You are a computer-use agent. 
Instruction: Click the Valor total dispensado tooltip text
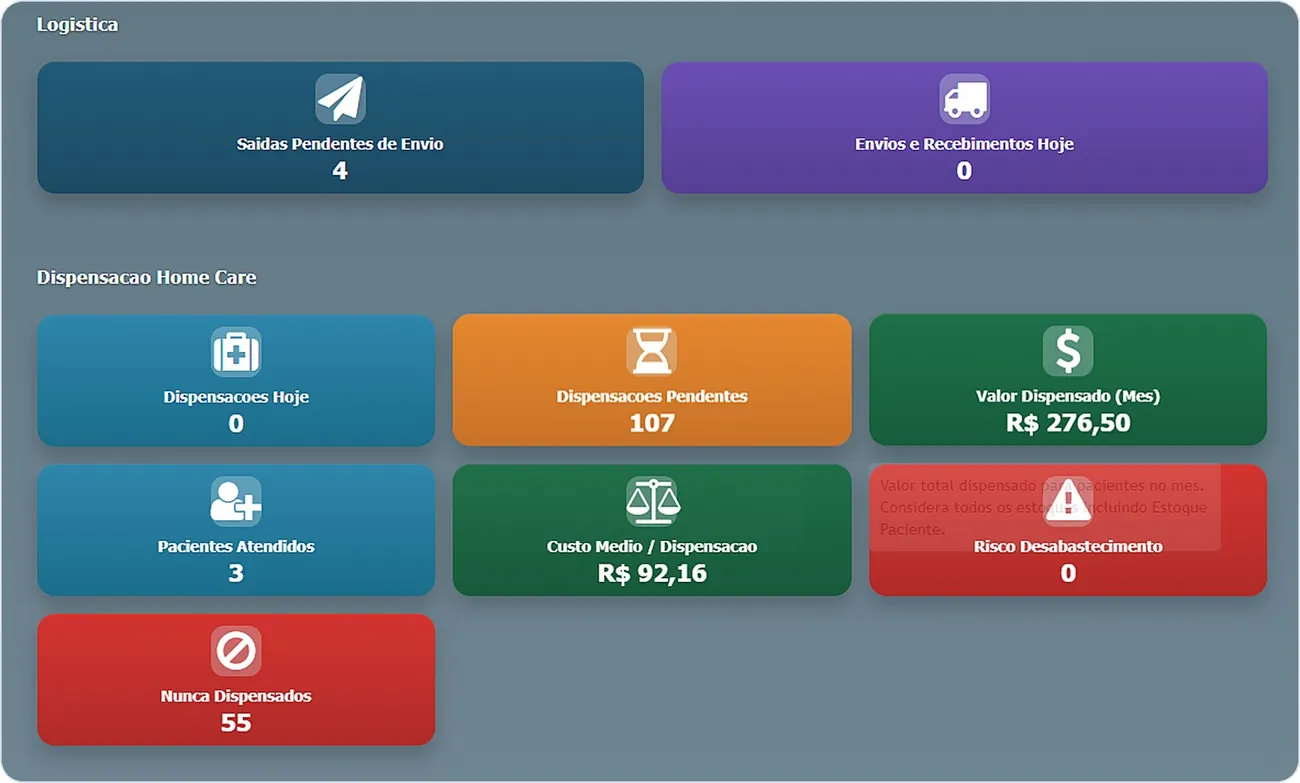1045,507
